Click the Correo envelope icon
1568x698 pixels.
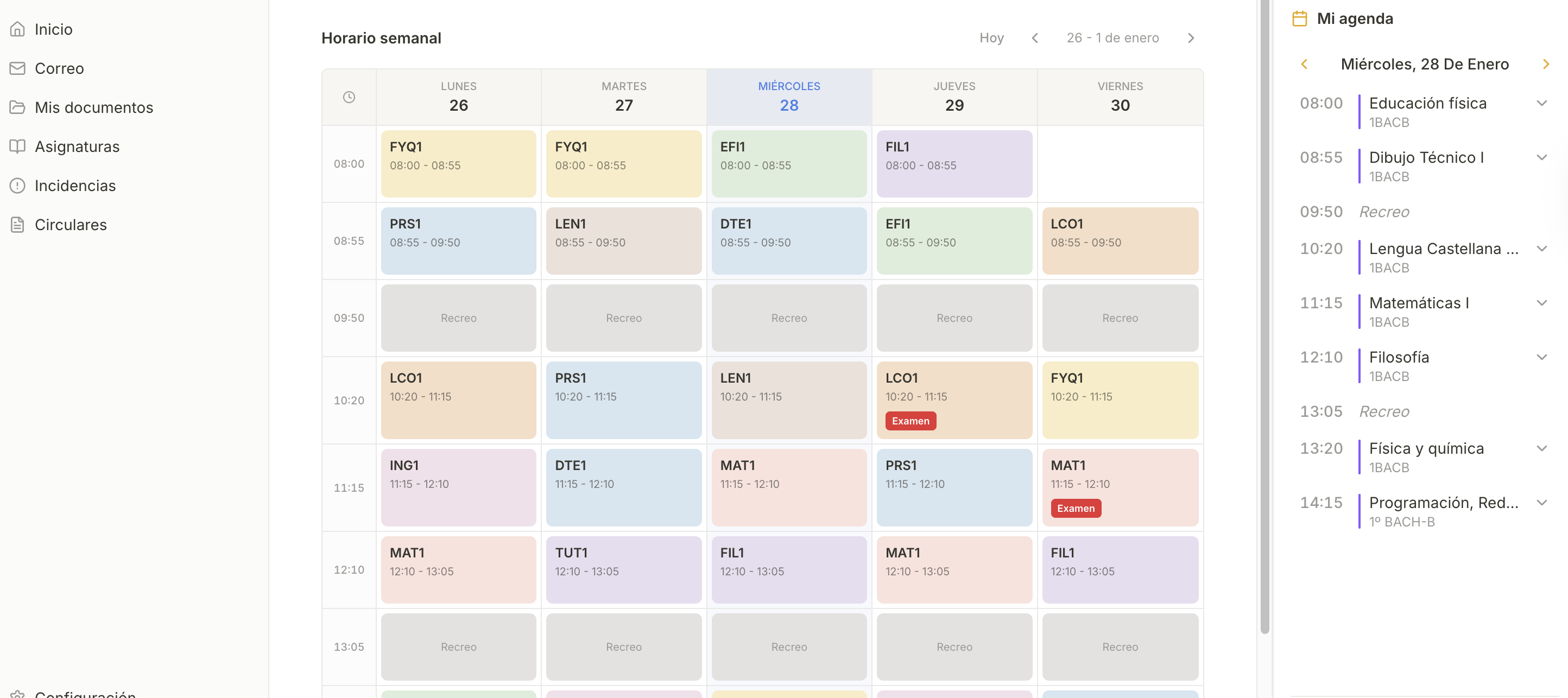point(18,68)
